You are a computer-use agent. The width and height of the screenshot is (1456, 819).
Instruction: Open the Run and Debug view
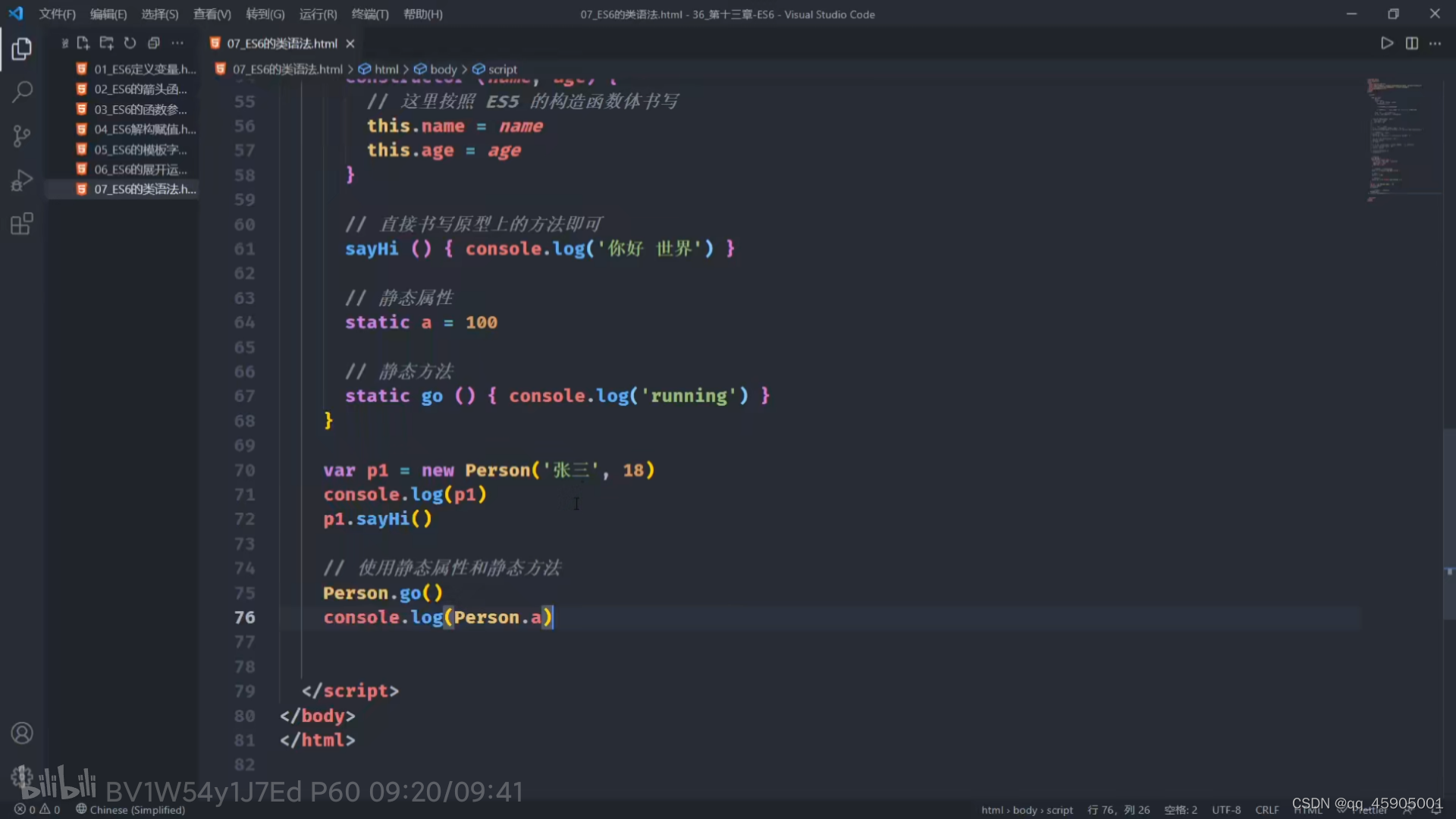click(21, 180)
